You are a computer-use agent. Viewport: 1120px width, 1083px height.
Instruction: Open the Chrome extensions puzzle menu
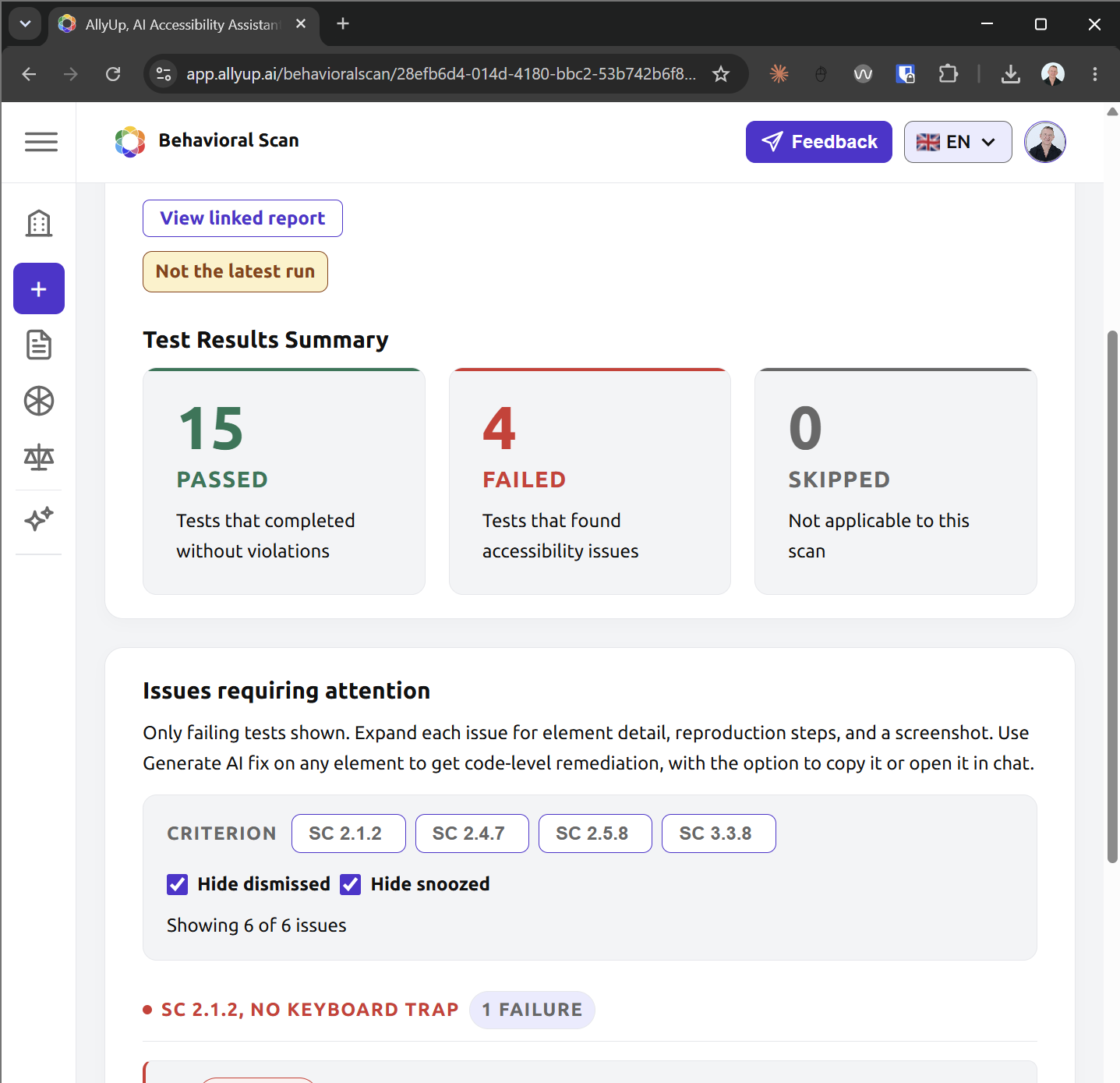[x=948, y=74]
